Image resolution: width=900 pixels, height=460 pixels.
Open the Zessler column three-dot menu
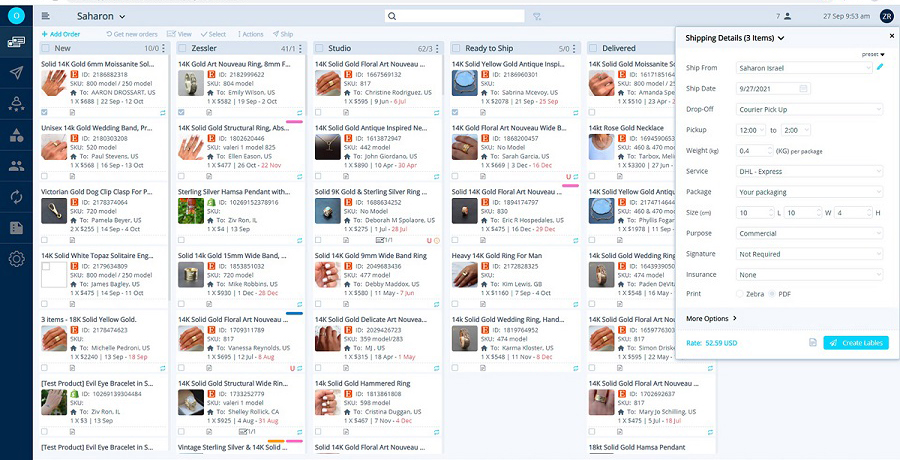click(302, 48)
